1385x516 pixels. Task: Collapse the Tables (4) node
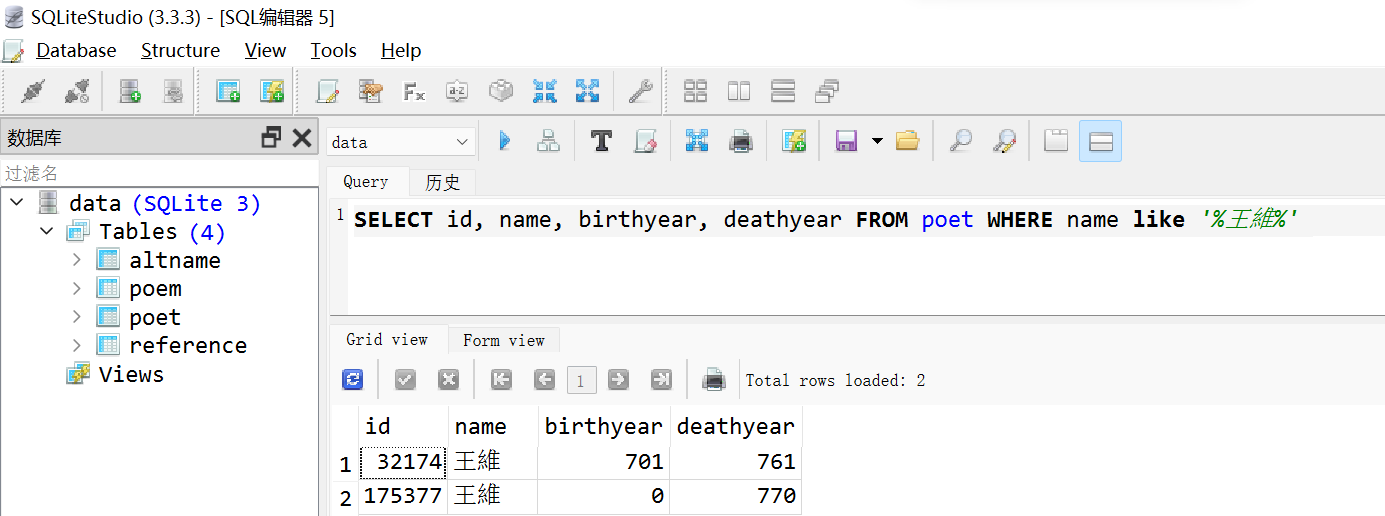tap(46, 231)
